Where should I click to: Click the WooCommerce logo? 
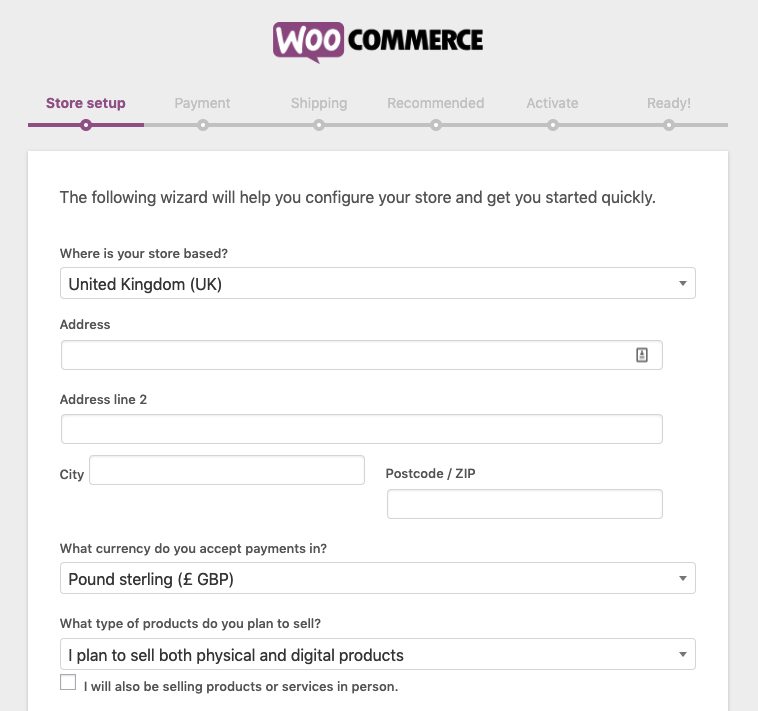[378, 41]
